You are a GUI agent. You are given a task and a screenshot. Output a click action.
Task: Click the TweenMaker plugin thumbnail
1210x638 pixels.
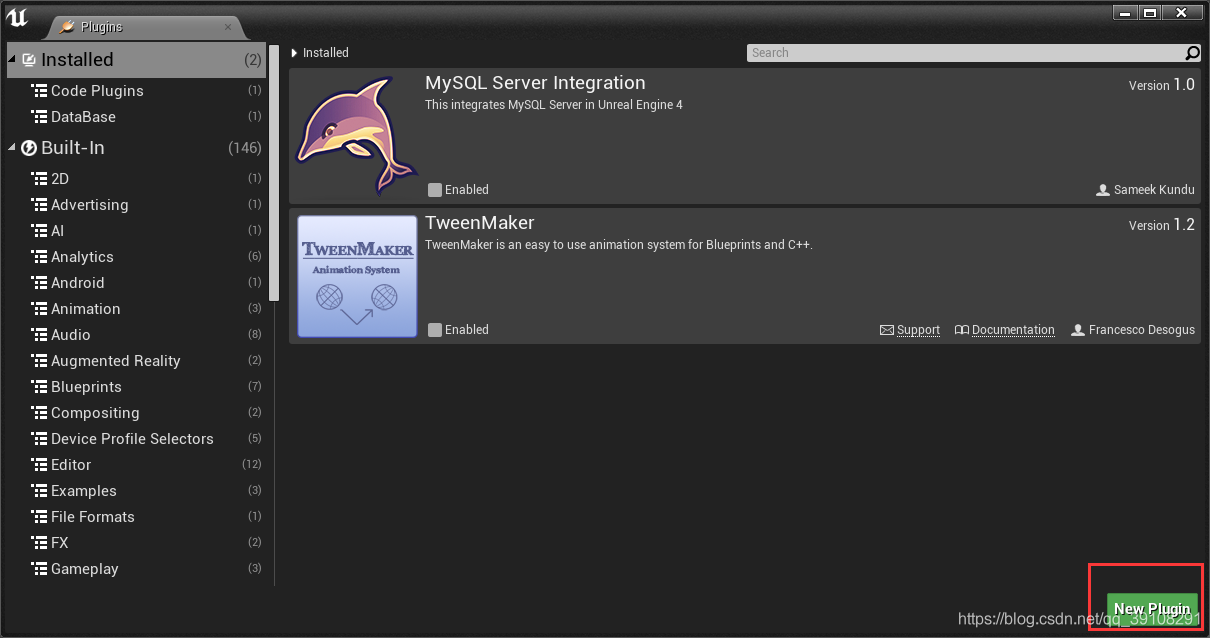coord(357,276)
